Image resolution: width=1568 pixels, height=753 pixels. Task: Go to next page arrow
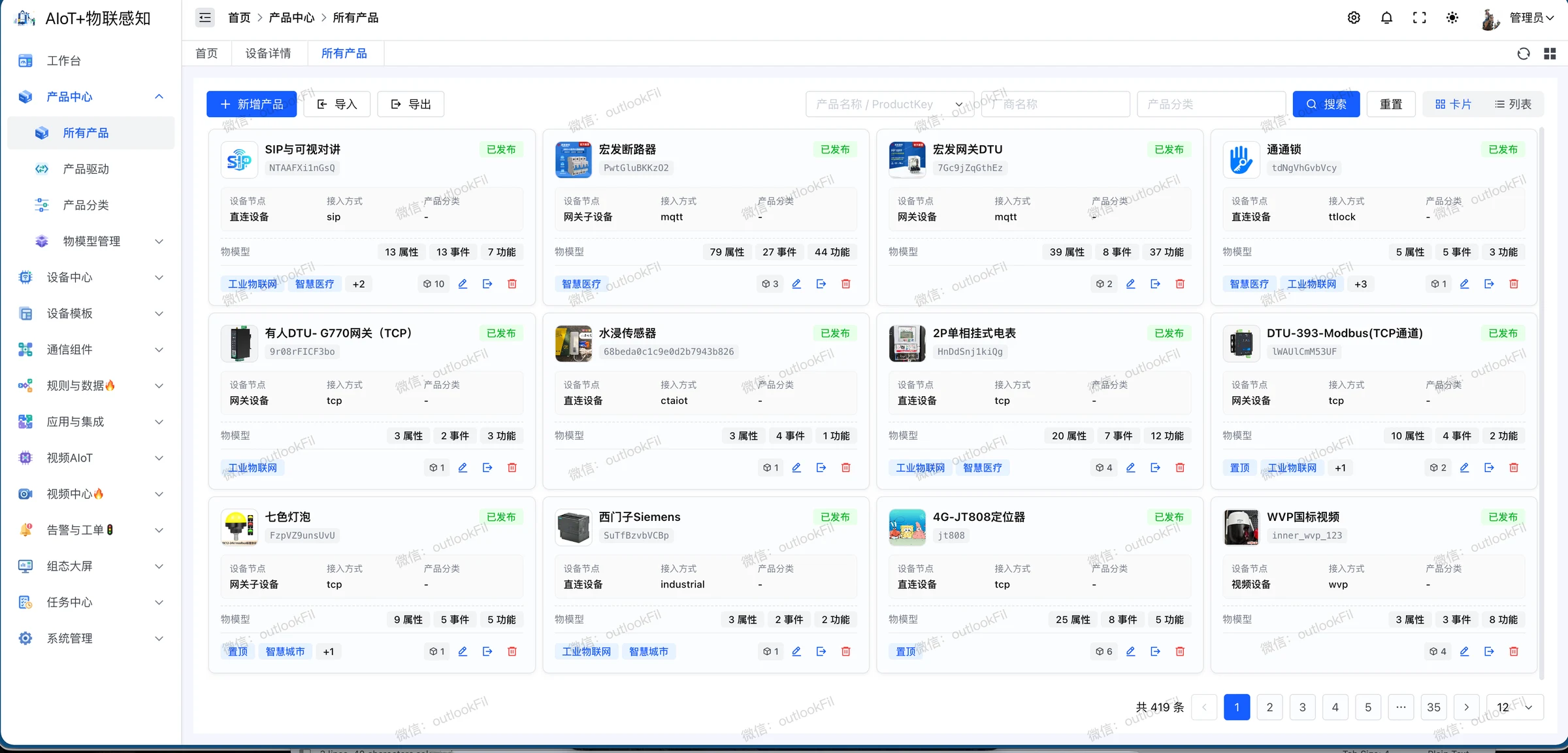(x=1467, y=707)
